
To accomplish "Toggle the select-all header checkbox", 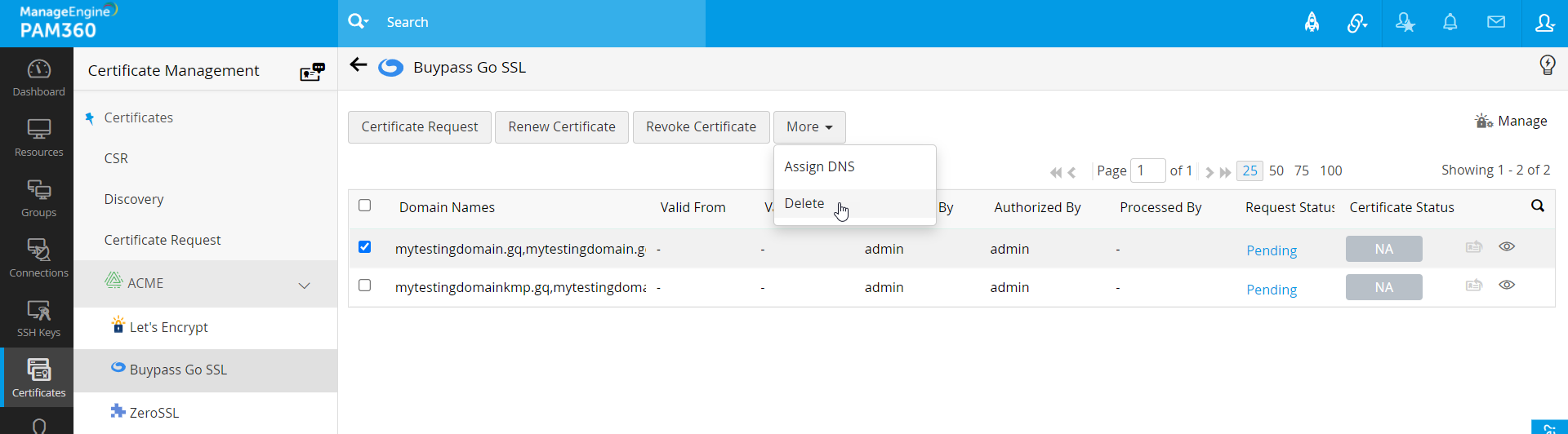I will [365, 206].
